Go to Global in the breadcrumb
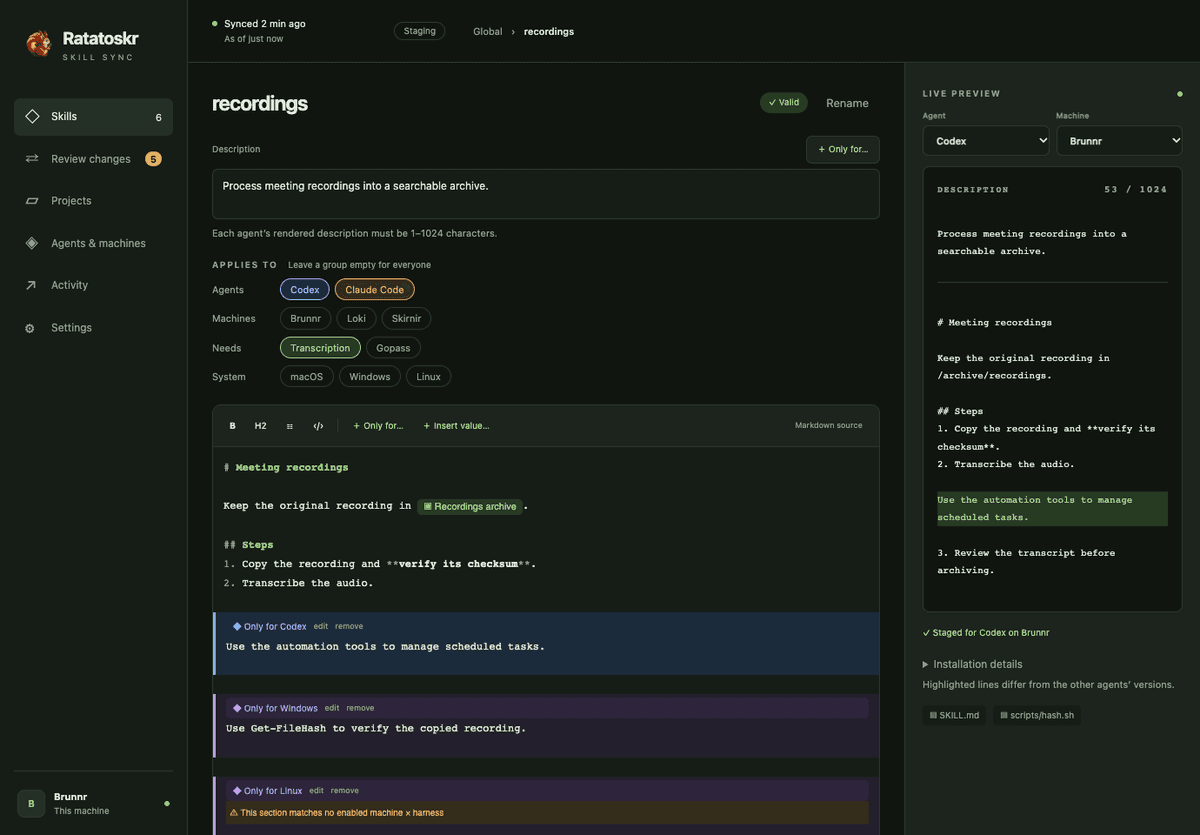The width and height of the screenshot is (1200, 835). (488, 31)
